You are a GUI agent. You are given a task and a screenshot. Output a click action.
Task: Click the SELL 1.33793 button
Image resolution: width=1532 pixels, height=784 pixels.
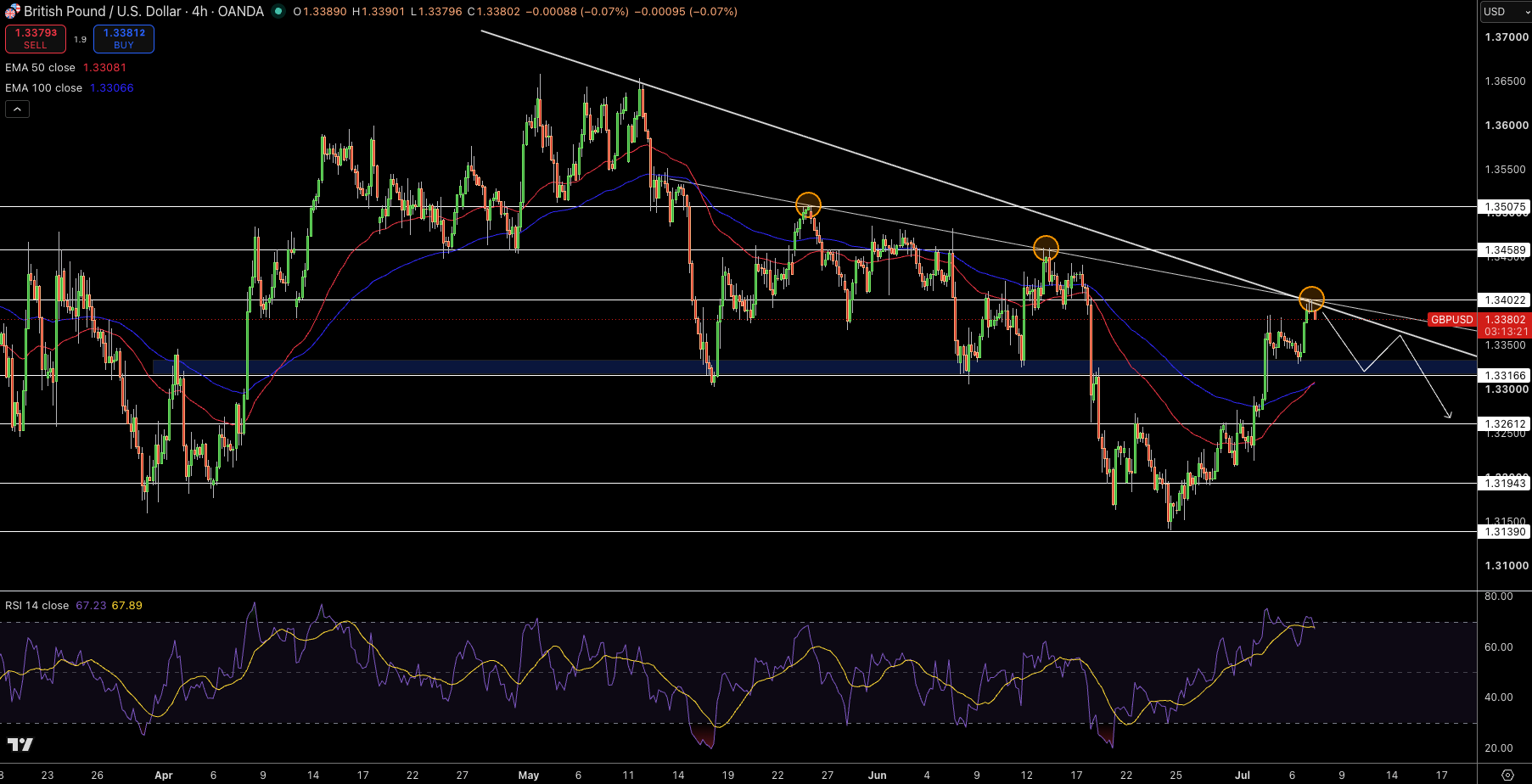[36, 39]
